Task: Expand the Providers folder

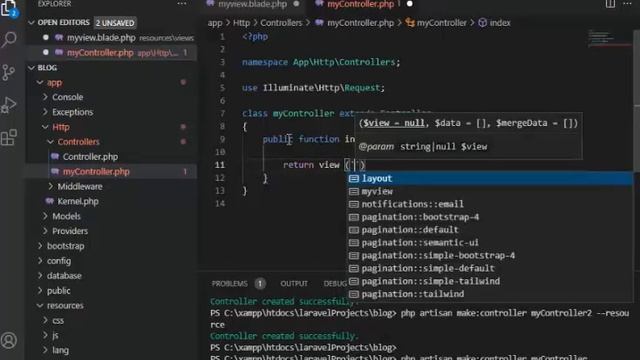Action: pos(45,231)
